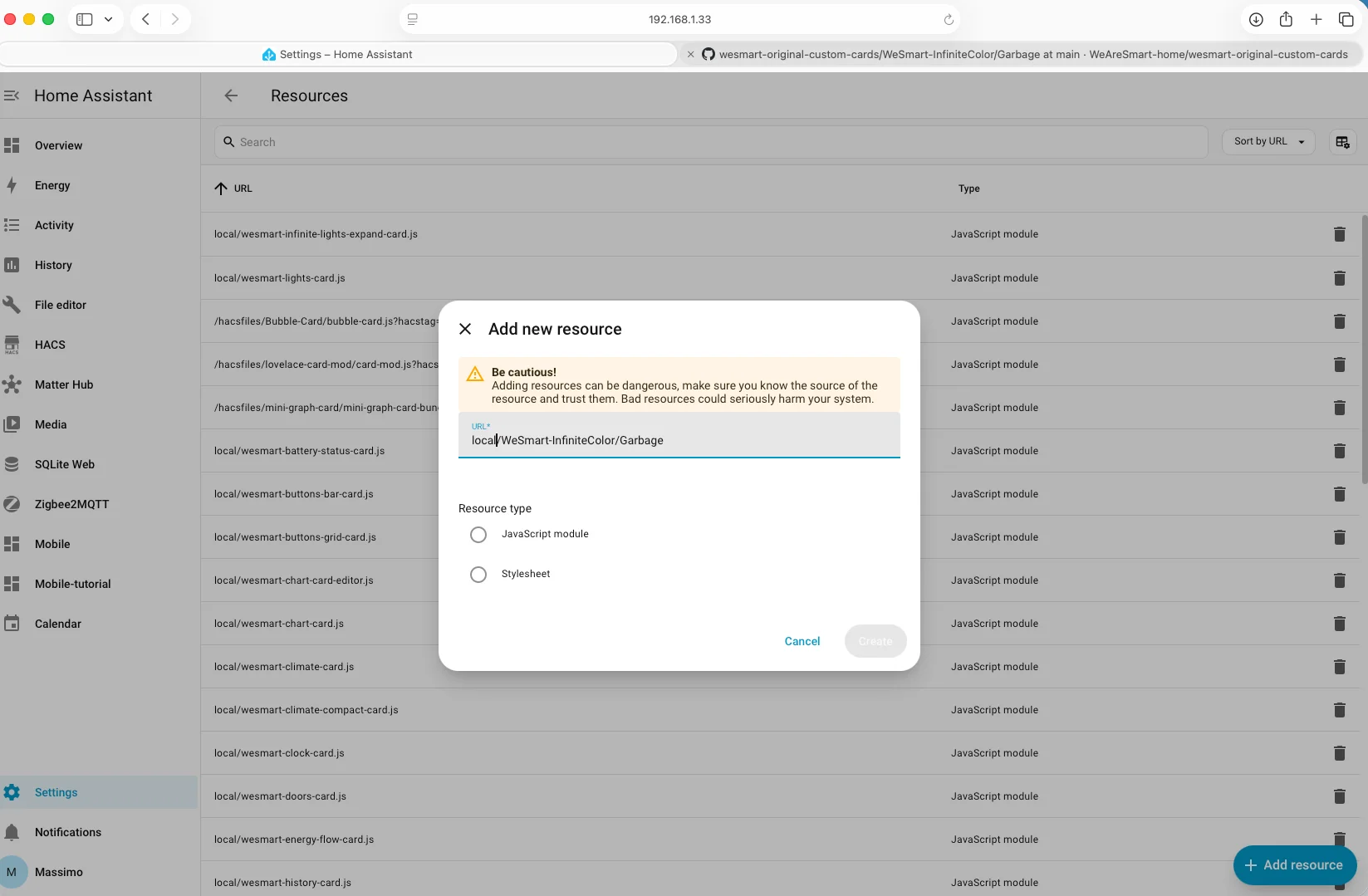
Task: Open the Media player icon
Action: tap(12, 424)
